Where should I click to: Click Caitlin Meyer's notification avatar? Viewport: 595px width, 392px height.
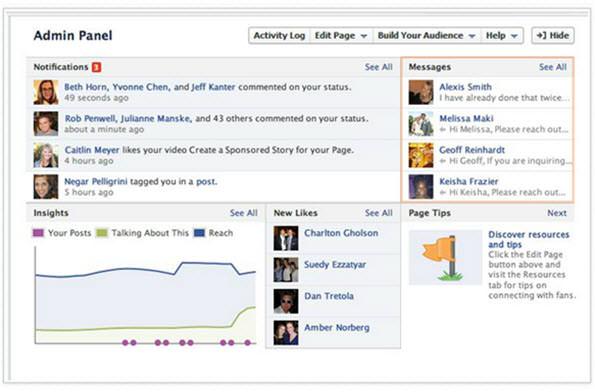click(x=46, y=155)
